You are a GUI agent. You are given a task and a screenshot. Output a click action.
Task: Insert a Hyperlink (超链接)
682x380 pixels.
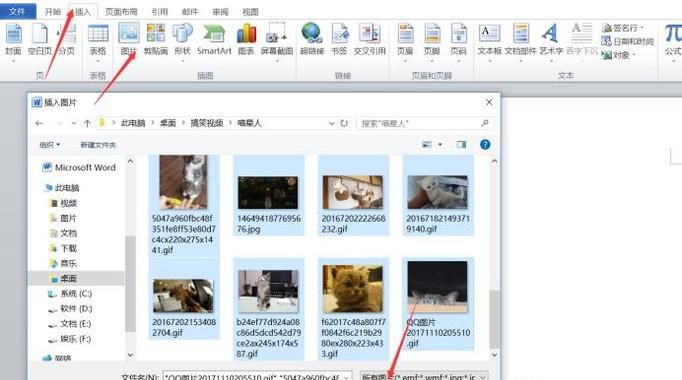[x=312, y=40]
